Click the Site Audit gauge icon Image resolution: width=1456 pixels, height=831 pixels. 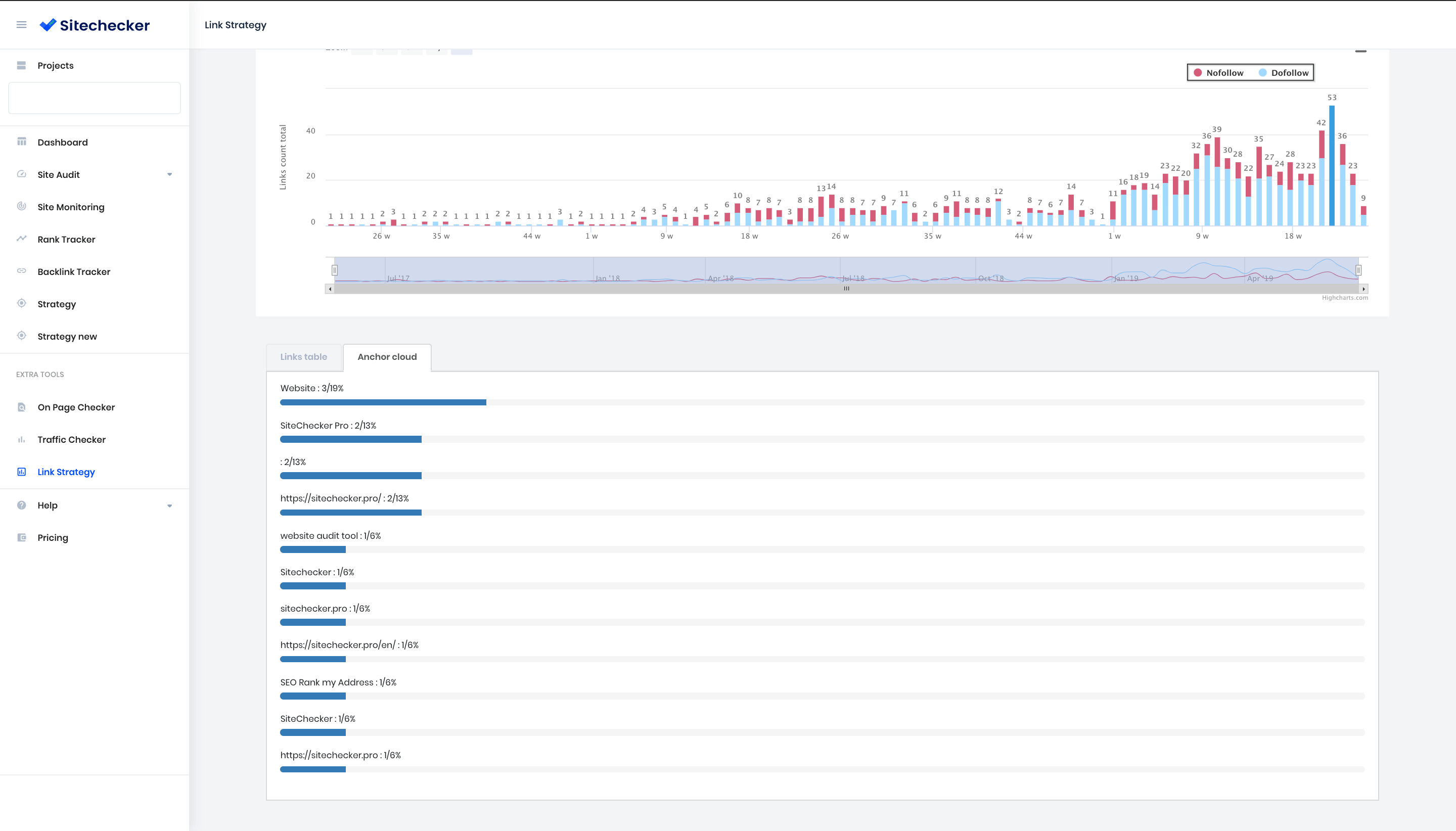click(x=22, y=174)
